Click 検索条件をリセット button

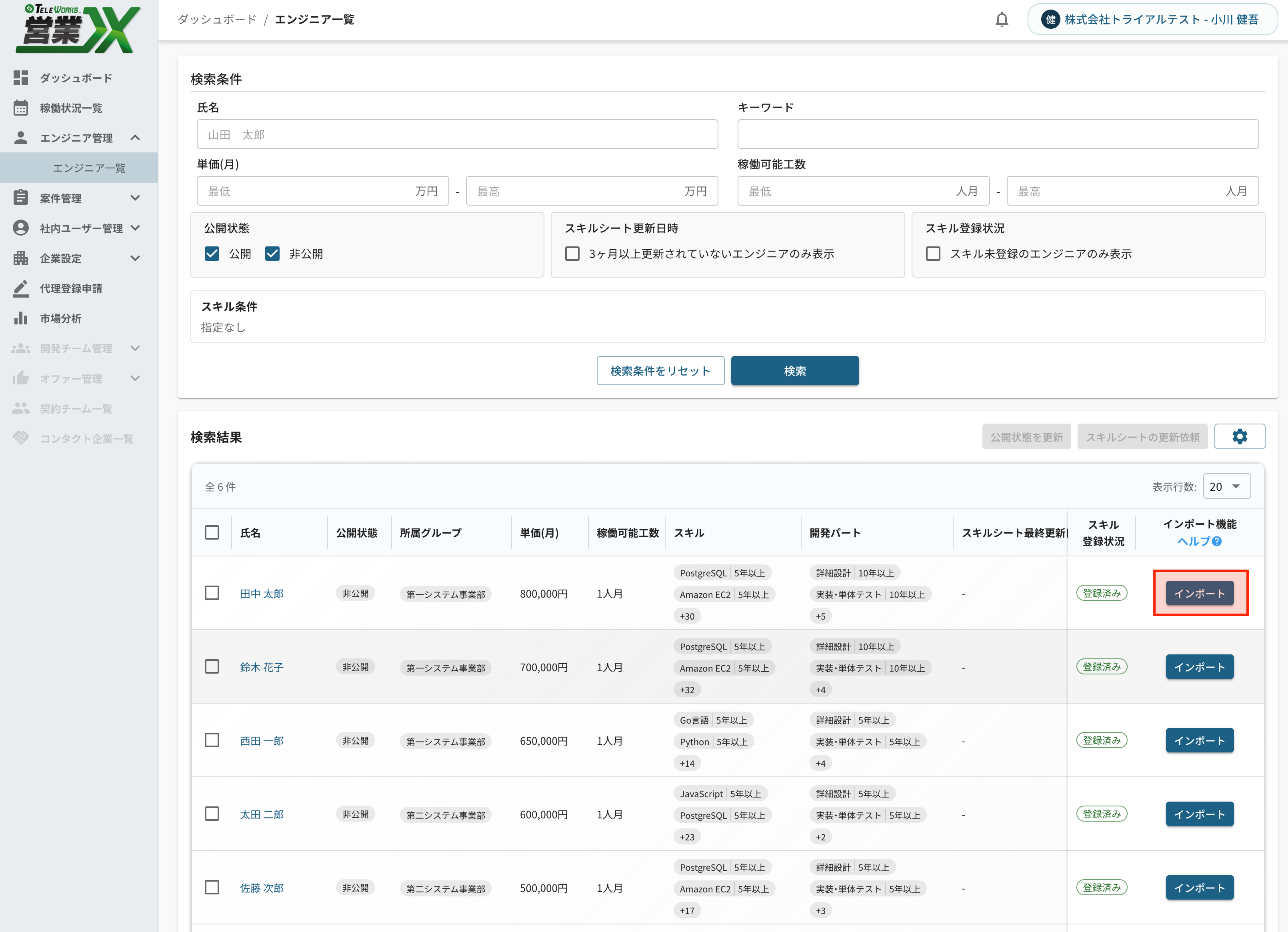click(x=660, y=371)
